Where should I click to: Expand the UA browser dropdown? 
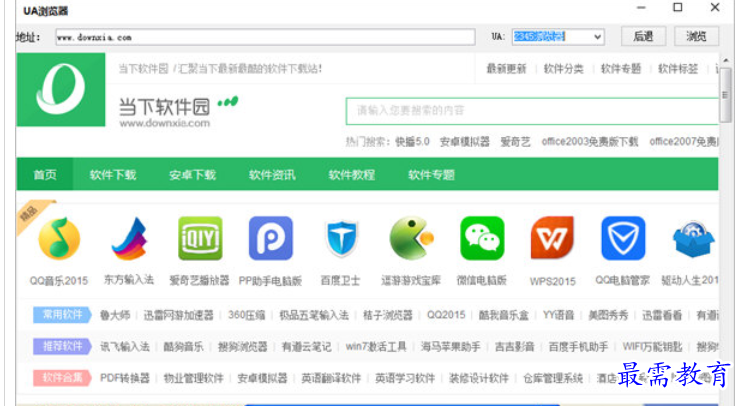(x=598, y=37)
